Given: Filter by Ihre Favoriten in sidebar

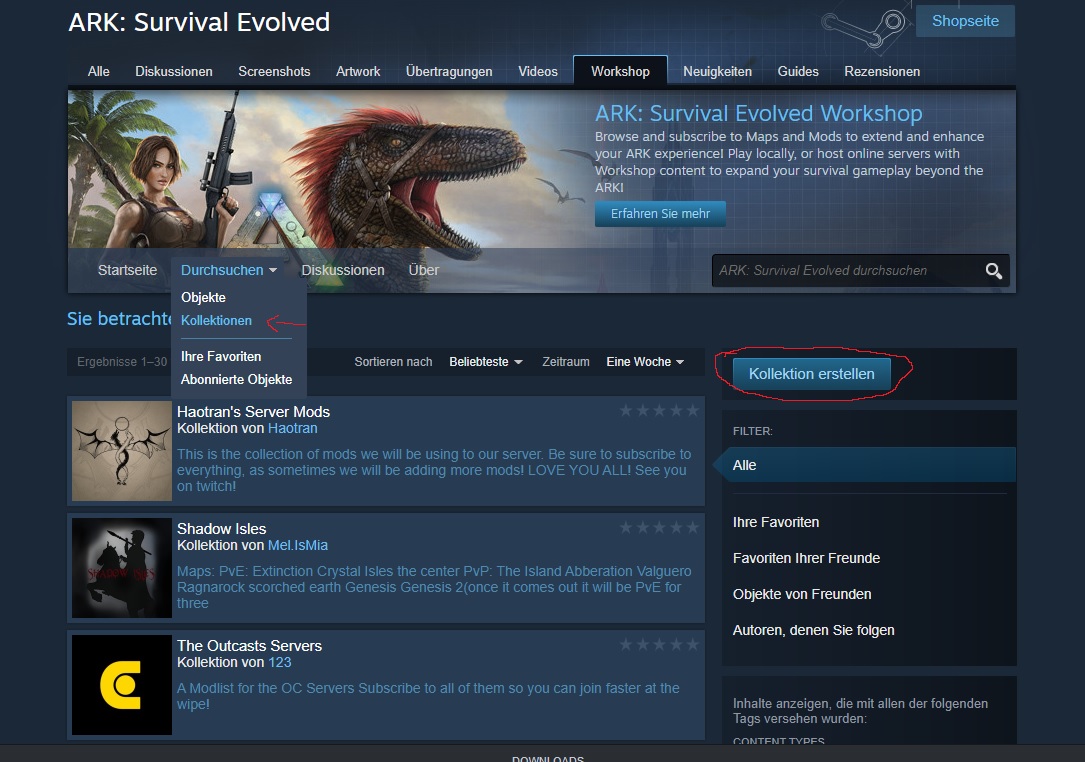Looking at the screenshot, I should pyautogui.click(x=776, y=522).
